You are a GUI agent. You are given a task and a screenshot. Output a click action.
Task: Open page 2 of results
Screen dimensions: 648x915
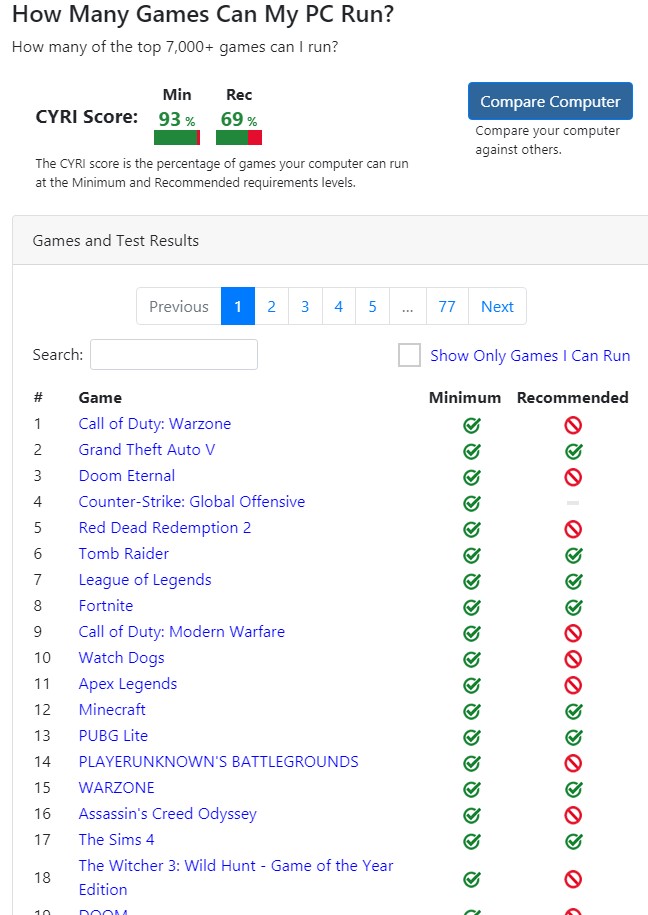(x=271, y=306)
